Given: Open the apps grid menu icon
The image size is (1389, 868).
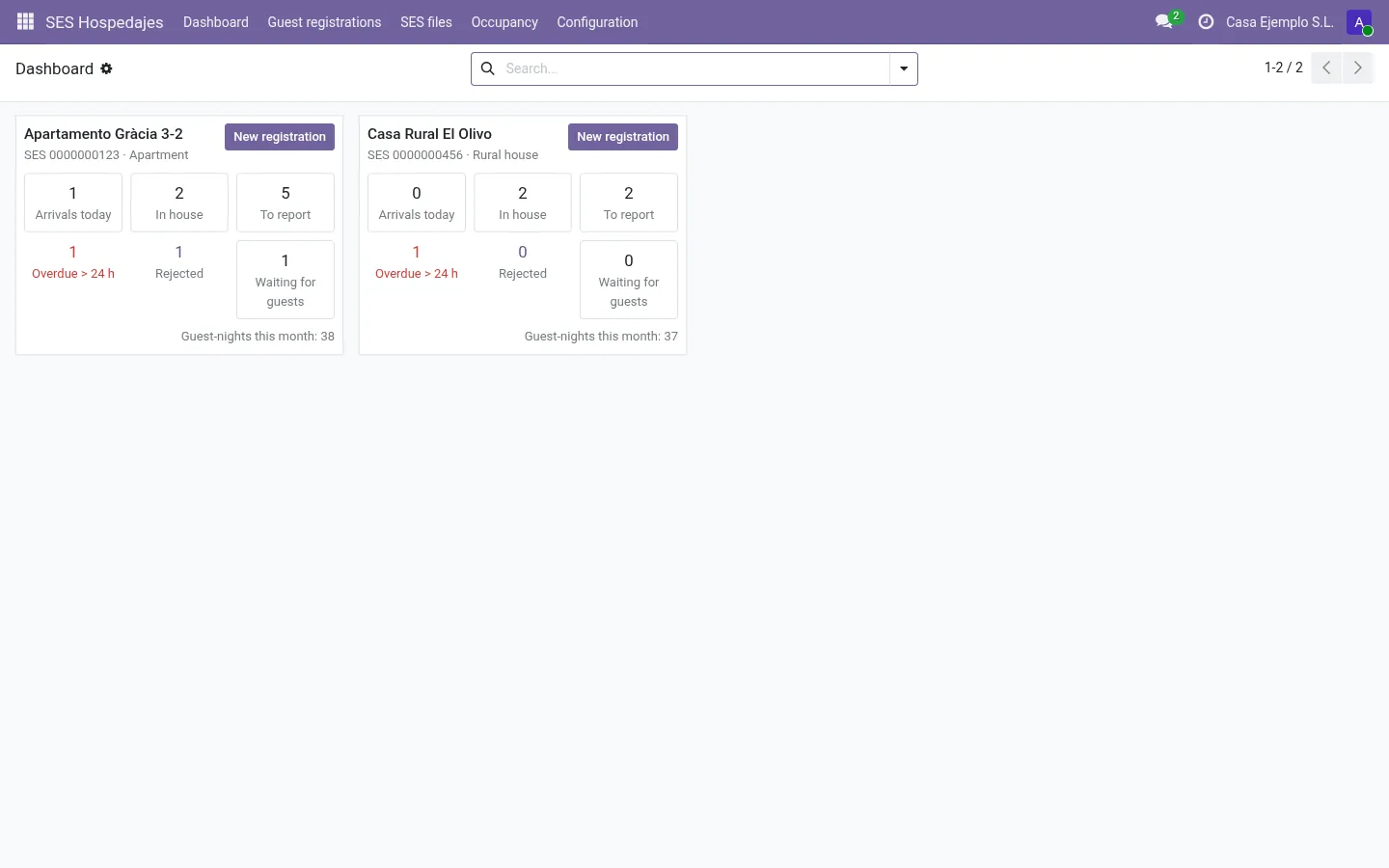Looking at the screenshot, I should (x=26, y=21).
